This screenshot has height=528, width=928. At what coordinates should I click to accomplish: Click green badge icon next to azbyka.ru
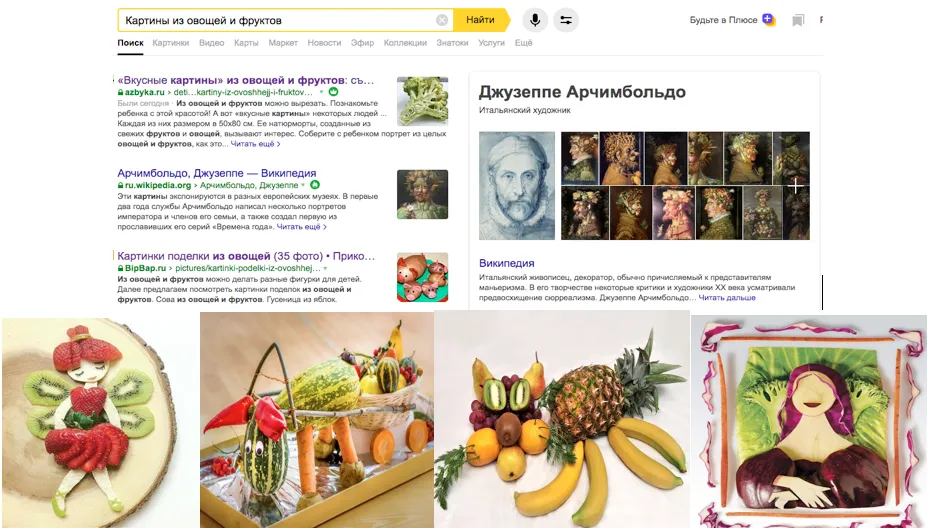pos(333,92)
